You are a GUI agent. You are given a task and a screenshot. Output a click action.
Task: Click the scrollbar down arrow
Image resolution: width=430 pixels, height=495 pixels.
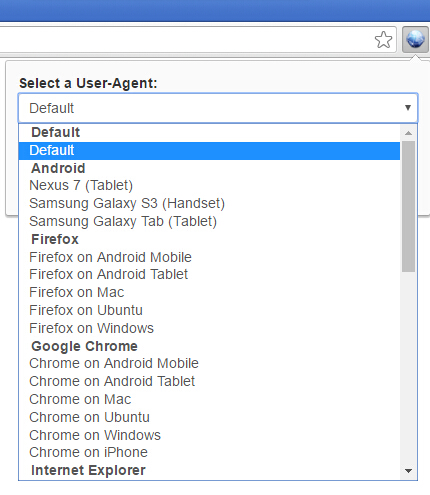tap(408, 471)
